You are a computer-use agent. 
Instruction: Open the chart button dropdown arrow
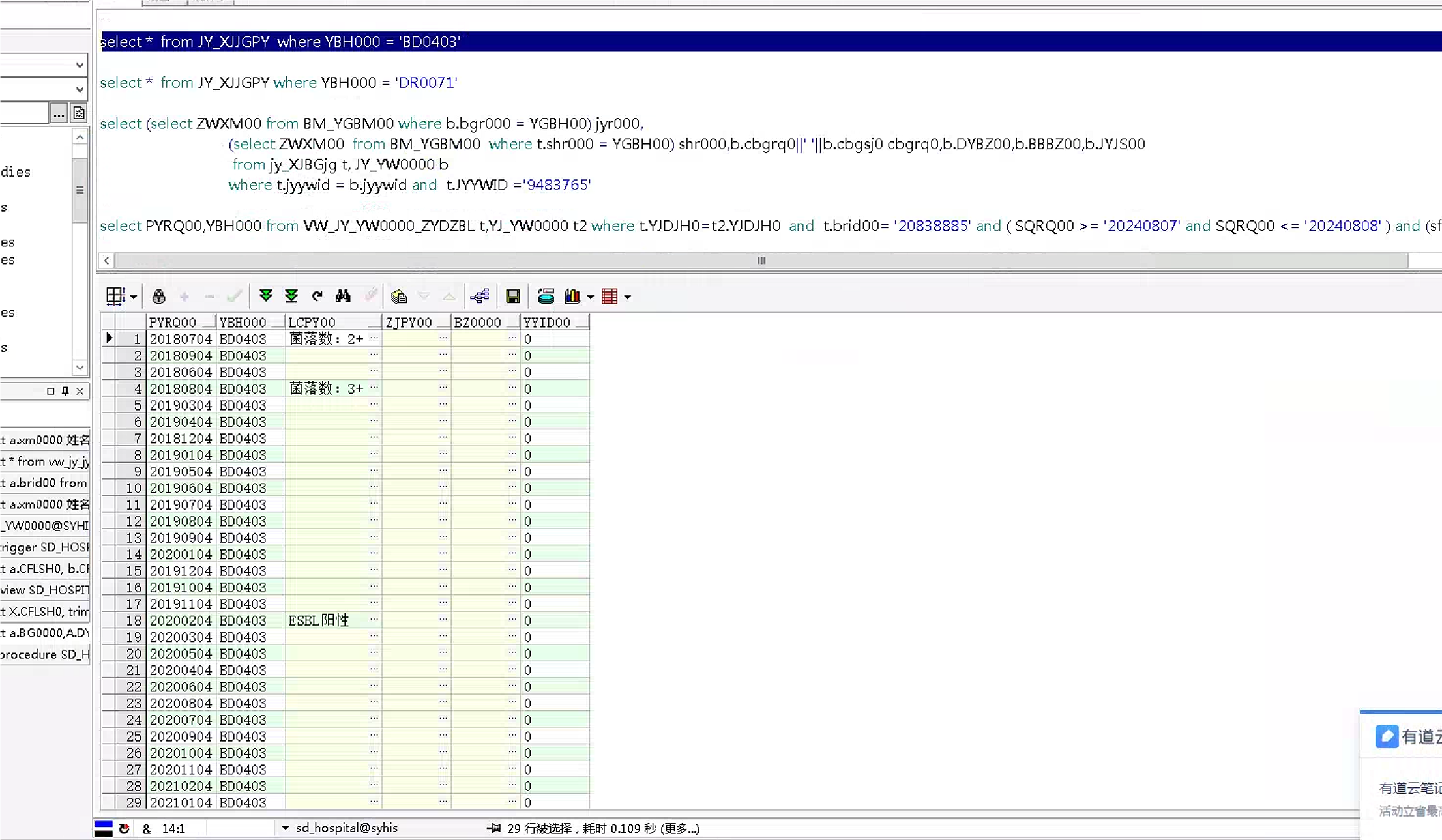point(591,297)
